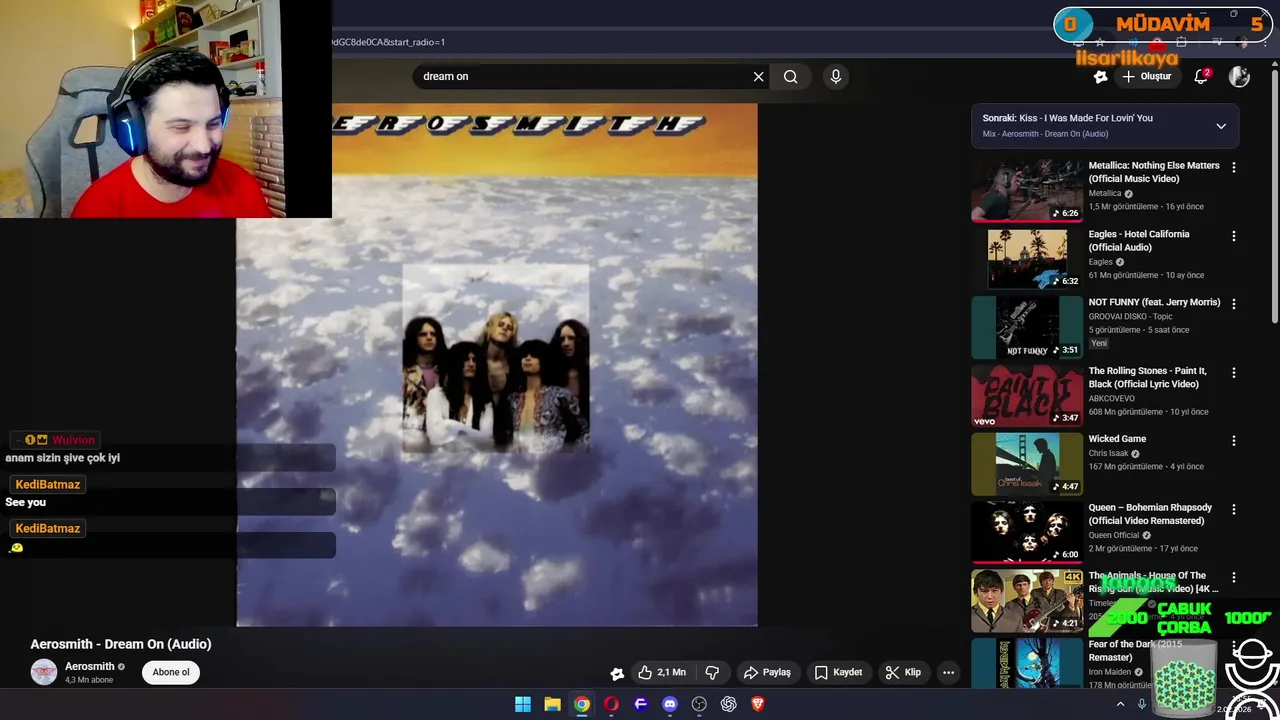Create a clip with Klip

(x=903, y=672)
